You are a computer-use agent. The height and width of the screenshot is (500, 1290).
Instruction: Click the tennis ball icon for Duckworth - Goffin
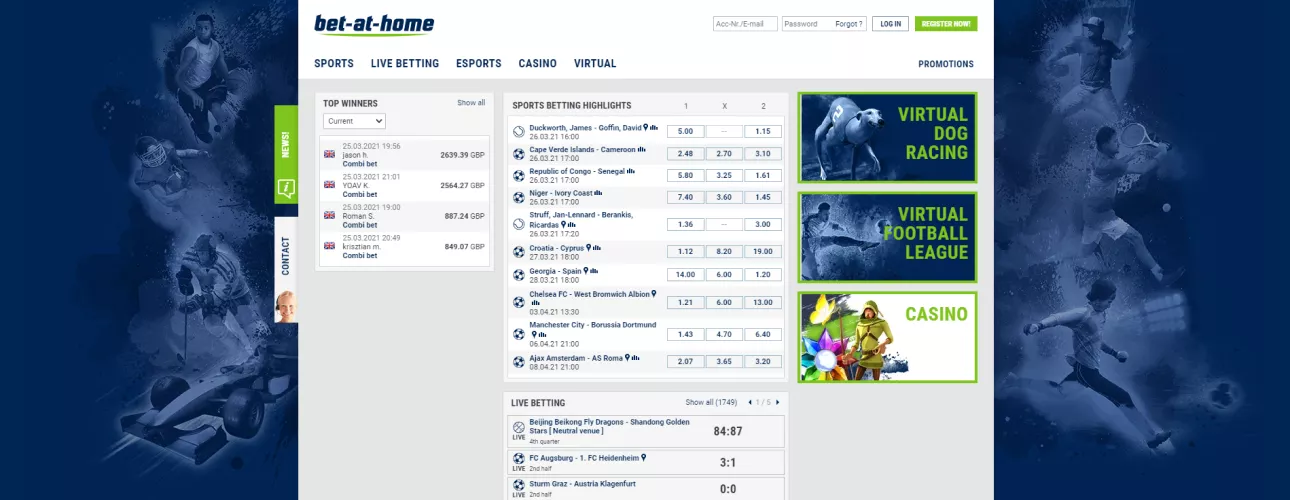[518, 131]
